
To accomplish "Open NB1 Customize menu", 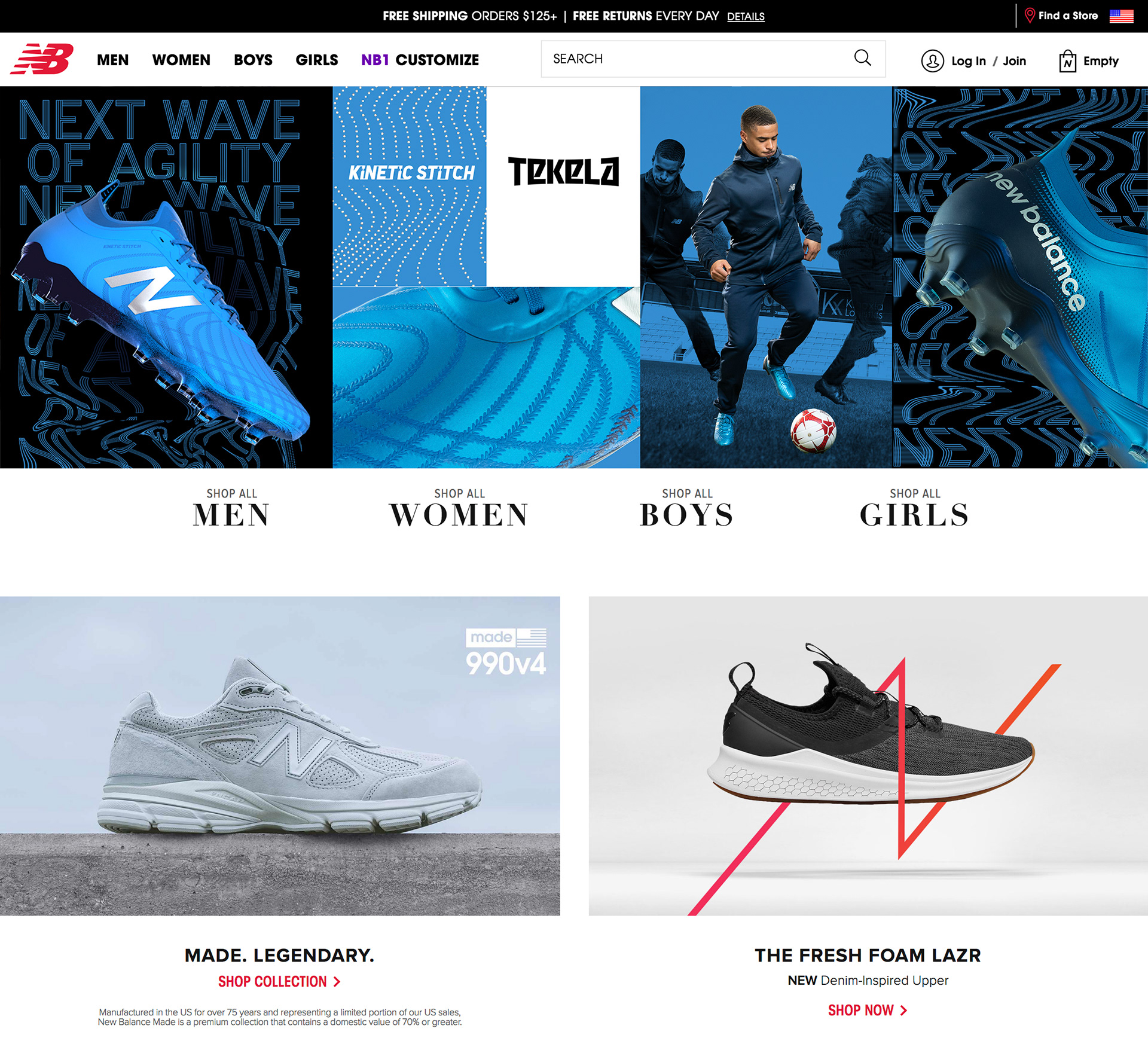I will 420,60.
